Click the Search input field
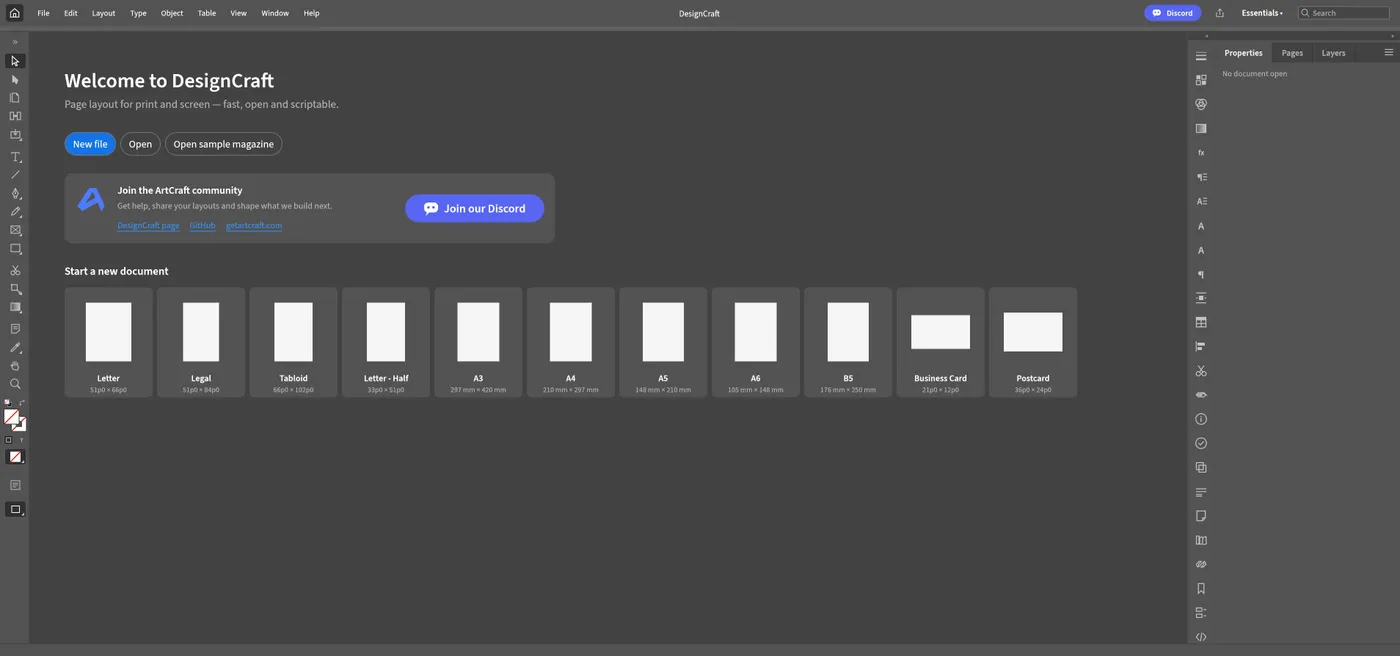 [1344, 13]
